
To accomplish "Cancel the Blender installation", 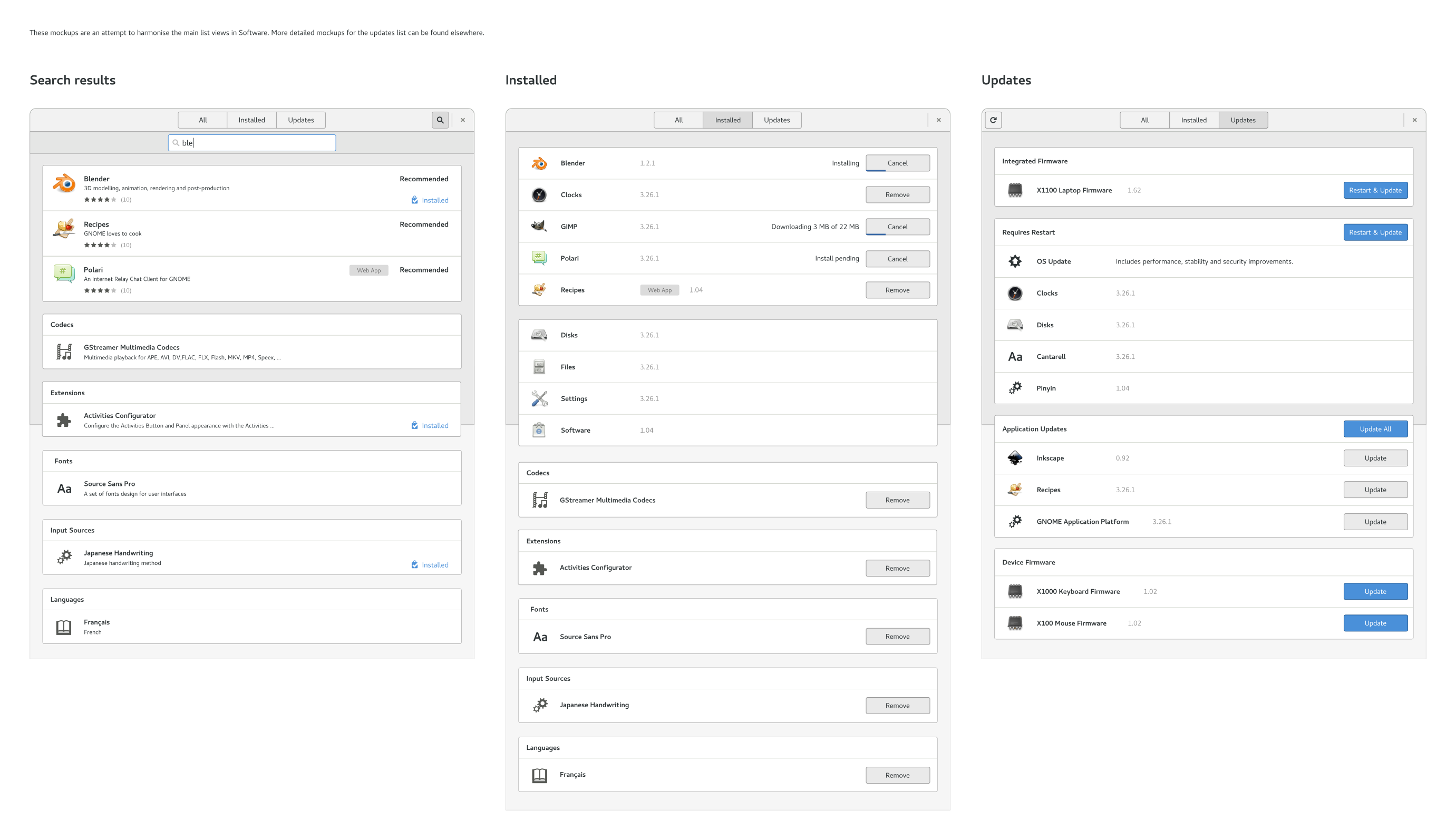I will click(897, 163).
